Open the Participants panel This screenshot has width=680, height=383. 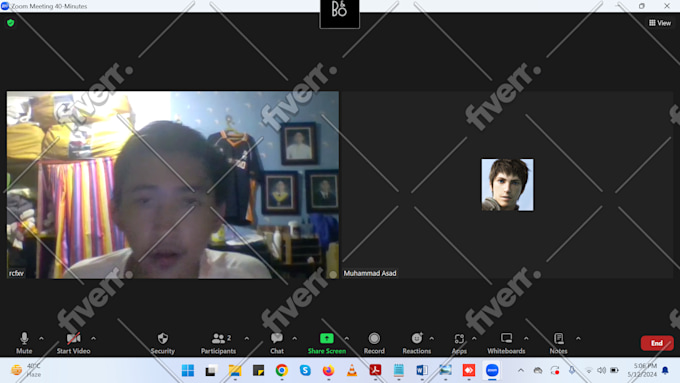tap(219, 343)
